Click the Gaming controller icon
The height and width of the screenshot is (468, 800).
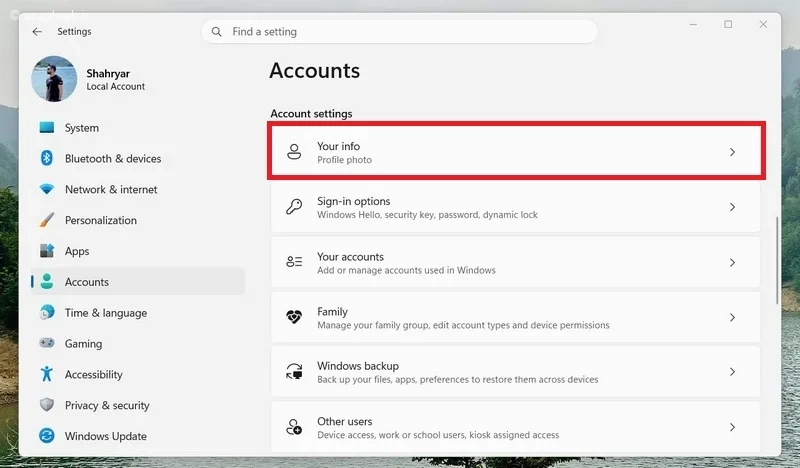(x=47, y=343)
